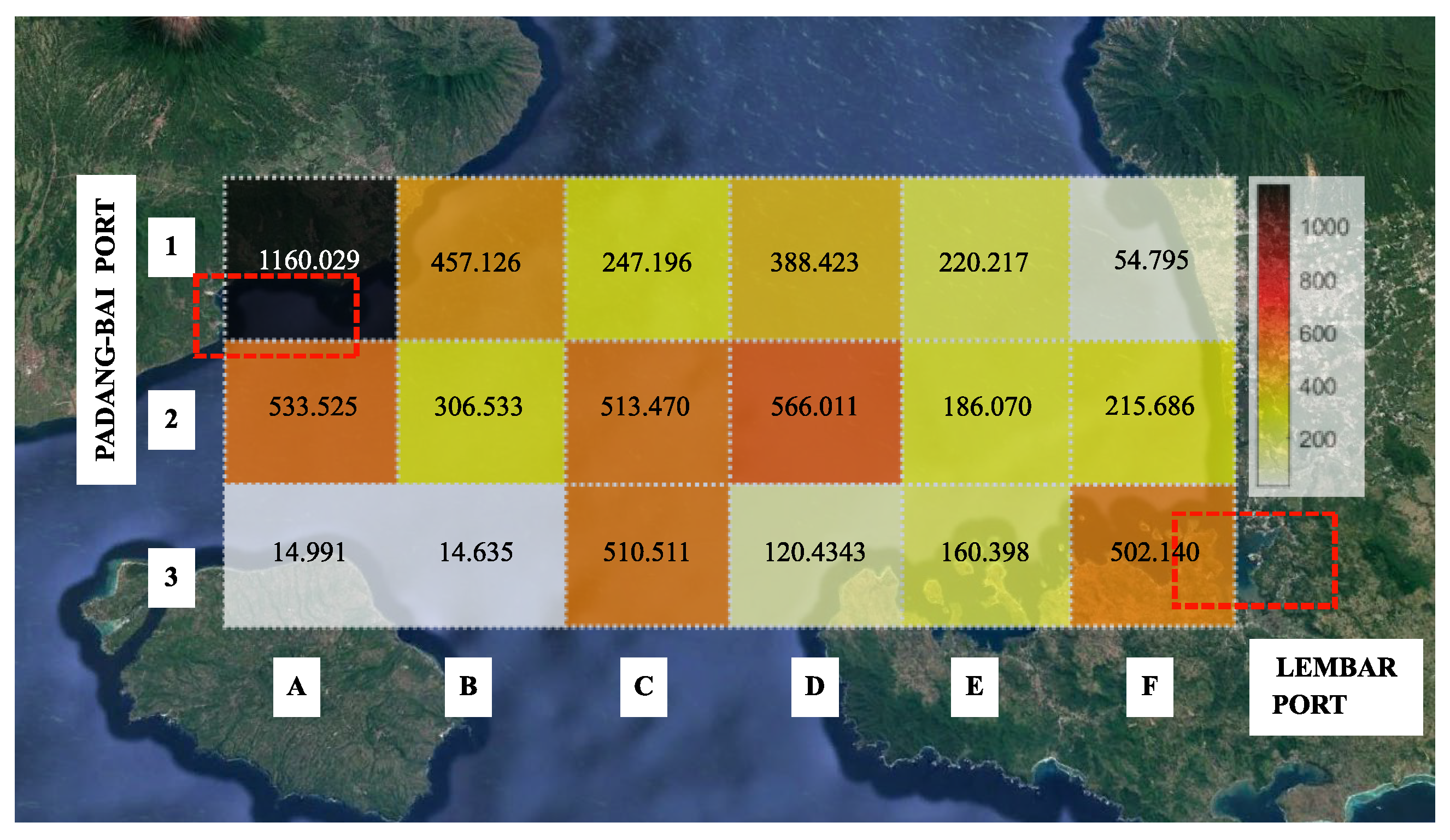Select the row label 3

(x=171, y=577)
